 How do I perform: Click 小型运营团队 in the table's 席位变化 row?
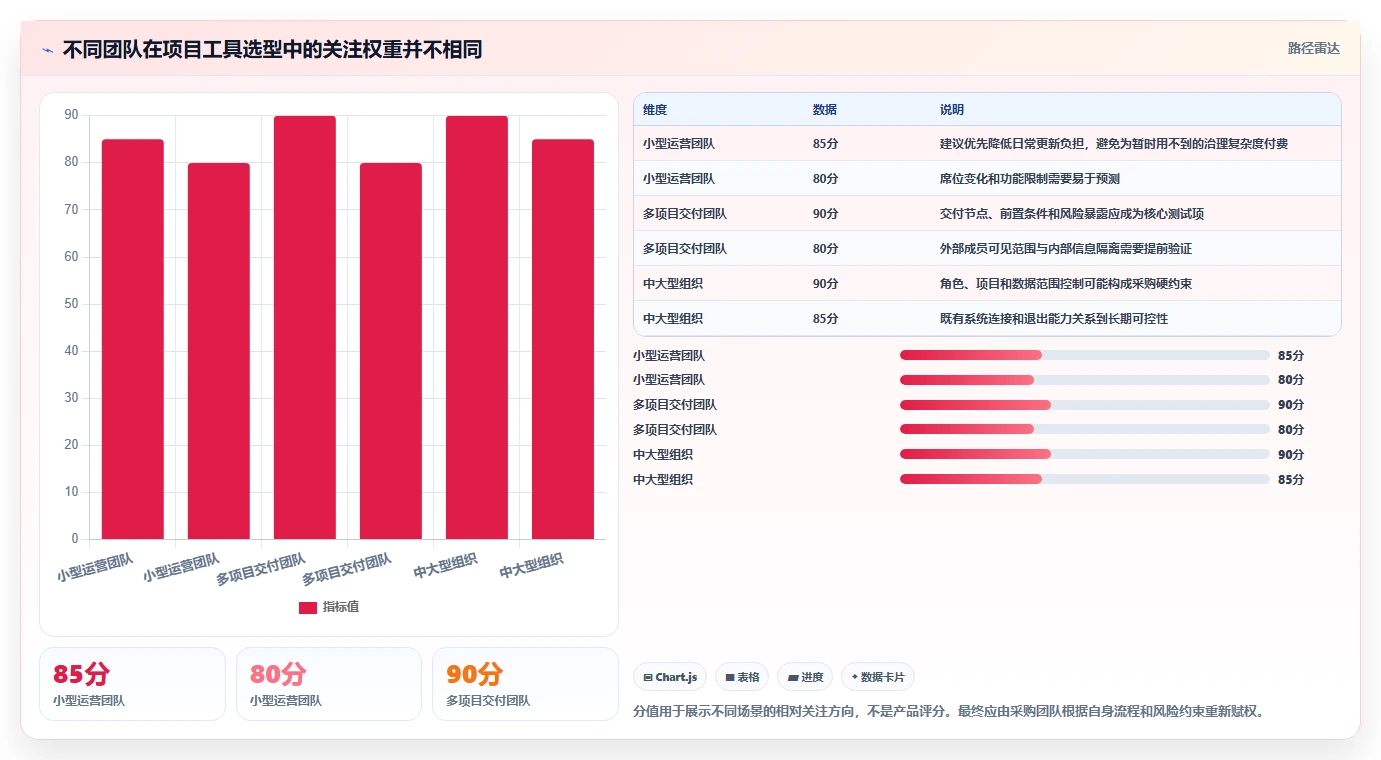tap(679, 179)
